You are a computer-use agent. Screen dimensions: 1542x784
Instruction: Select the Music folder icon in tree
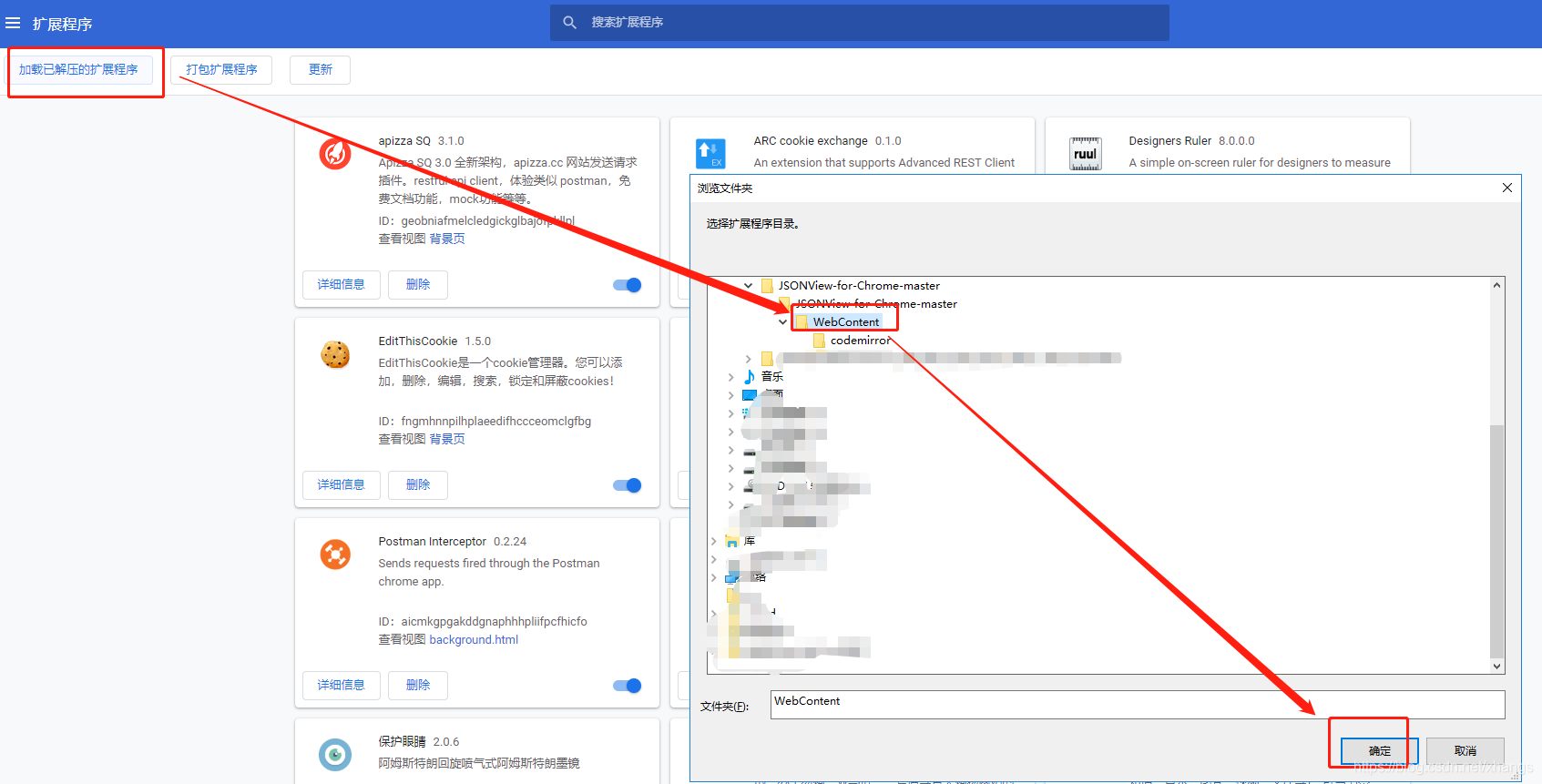(750, 376)
